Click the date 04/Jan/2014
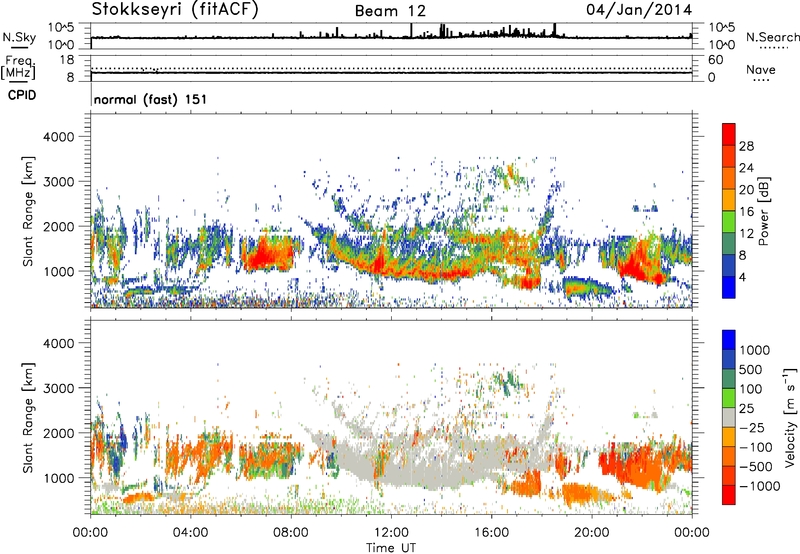Image resolution: width=800 pixels, height=554 pixels. click(639, 10)
